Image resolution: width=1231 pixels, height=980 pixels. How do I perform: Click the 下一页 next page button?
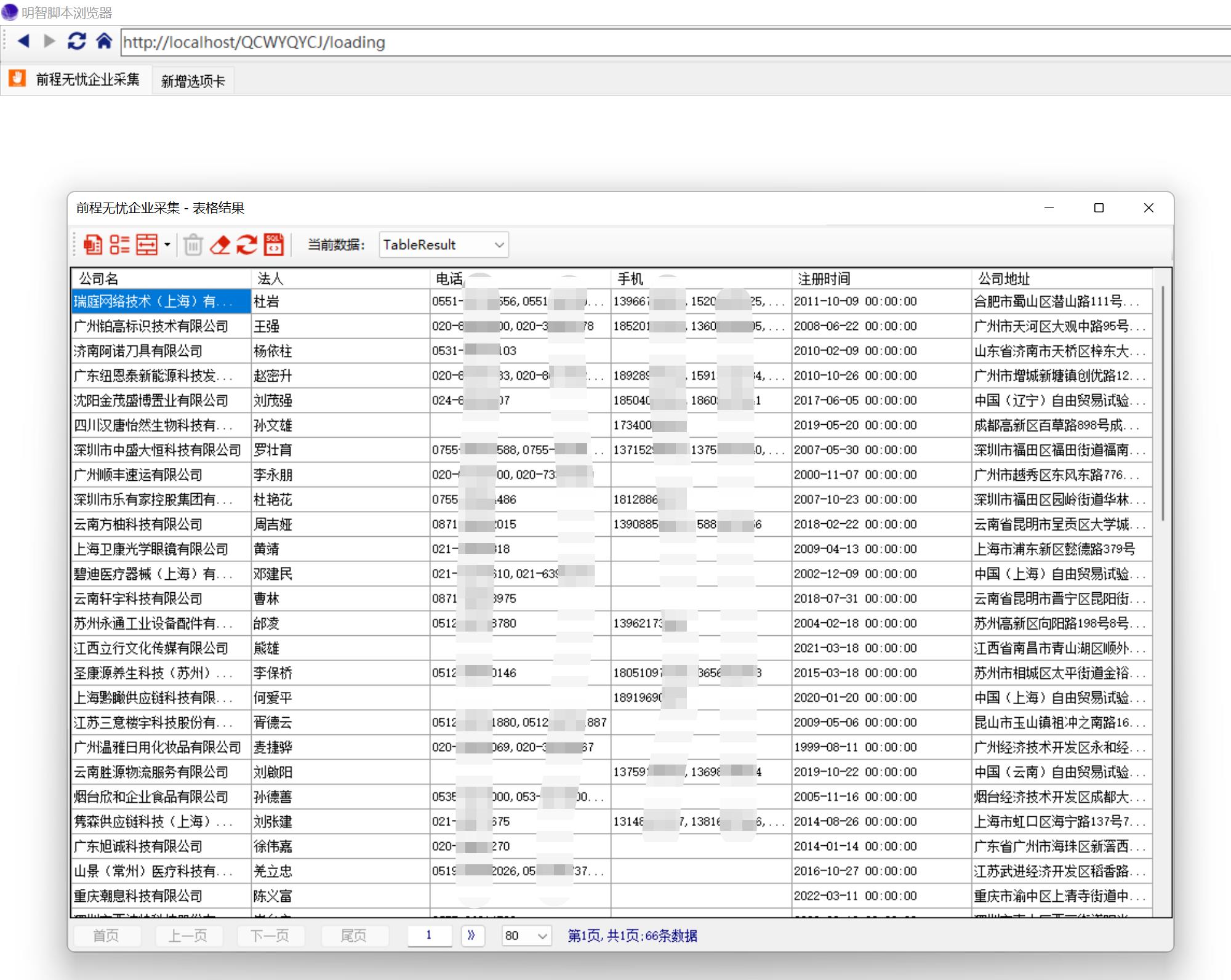pyautogui.click(x=270, y=936)
